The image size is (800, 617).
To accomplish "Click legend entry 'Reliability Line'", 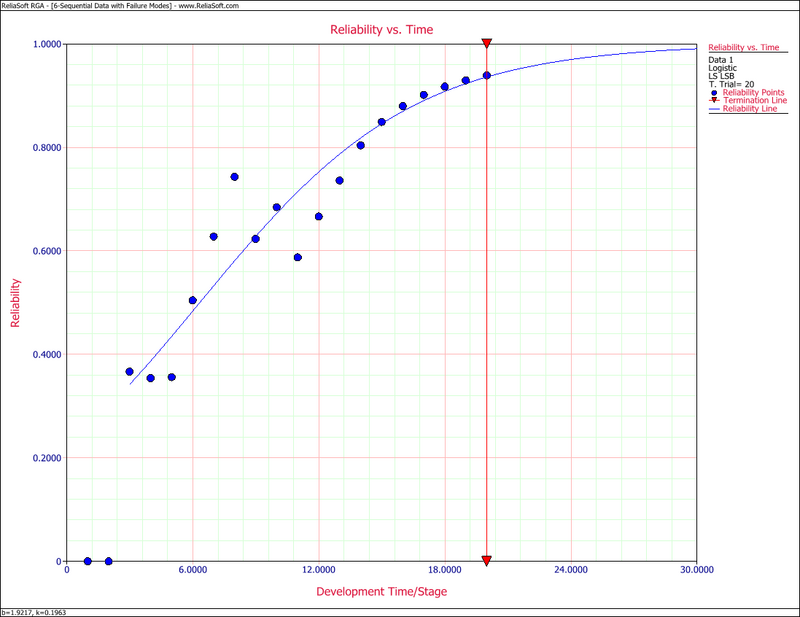I will tap(749, 109).
